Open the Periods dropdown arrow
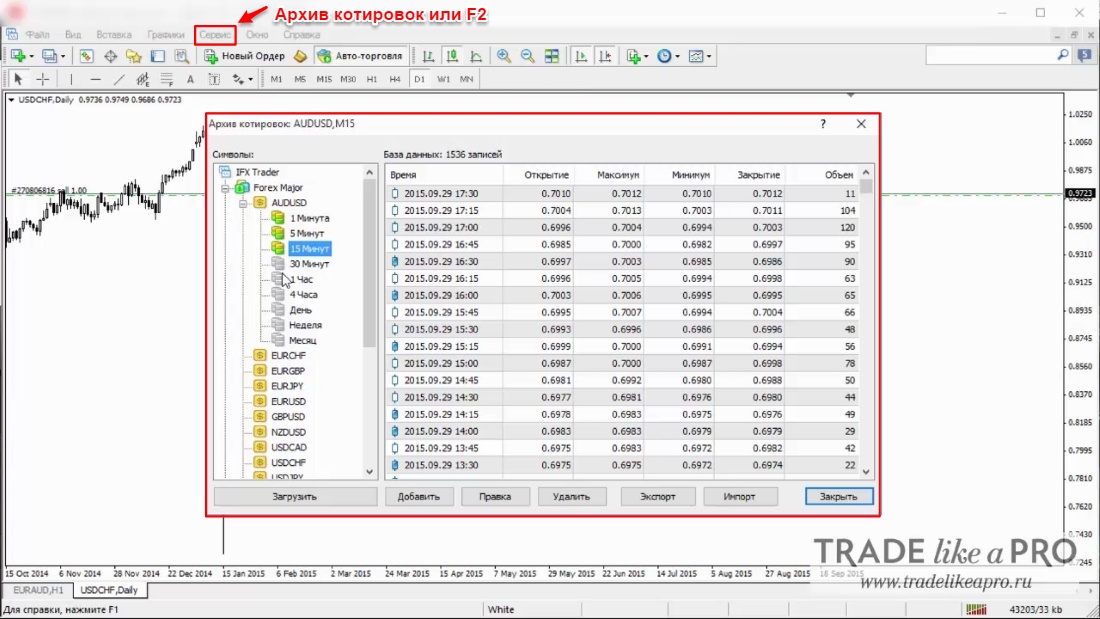 [678, 56]
